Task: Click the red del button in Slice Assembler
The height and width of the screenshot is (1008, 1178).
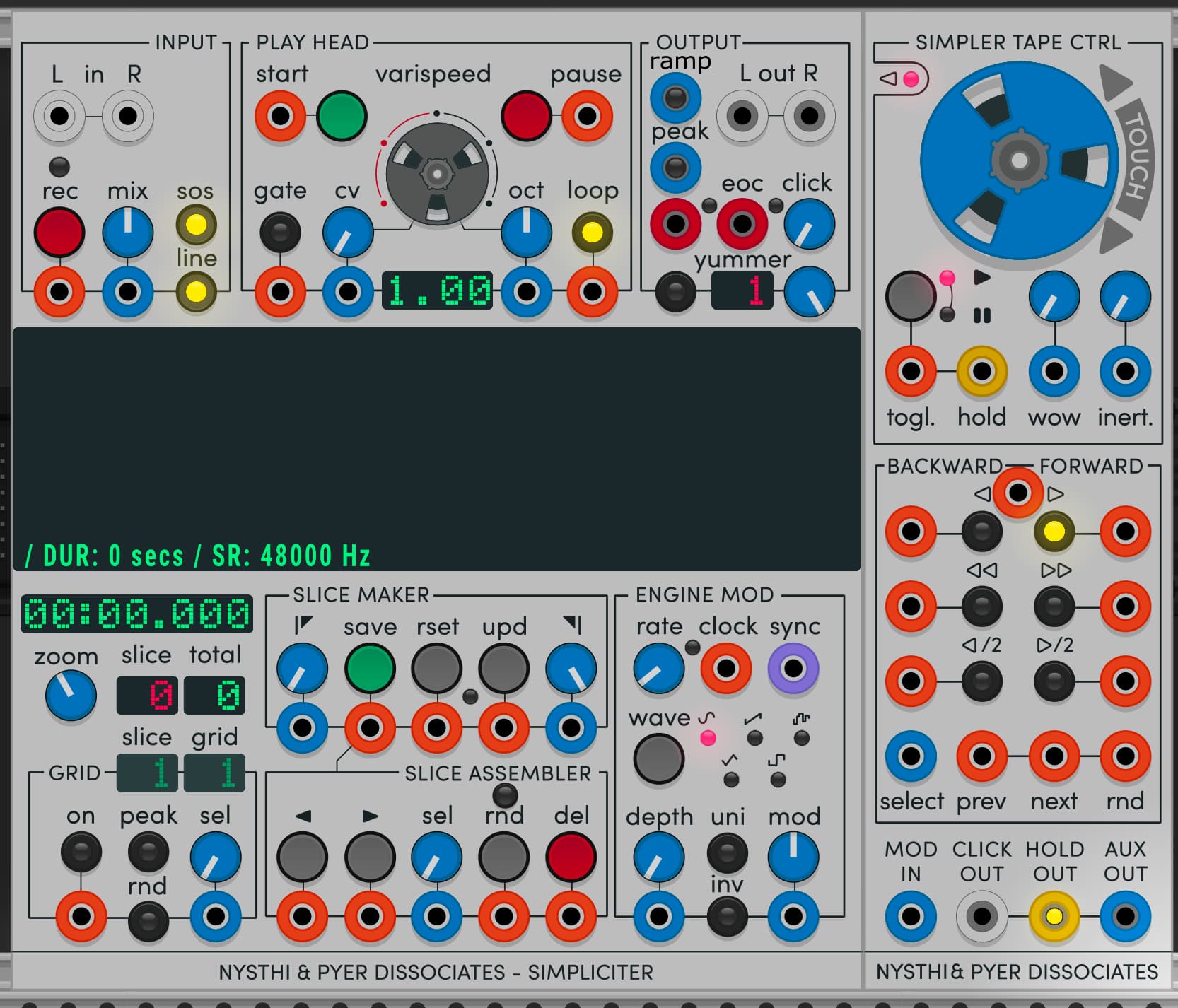Action: point(571,857)
